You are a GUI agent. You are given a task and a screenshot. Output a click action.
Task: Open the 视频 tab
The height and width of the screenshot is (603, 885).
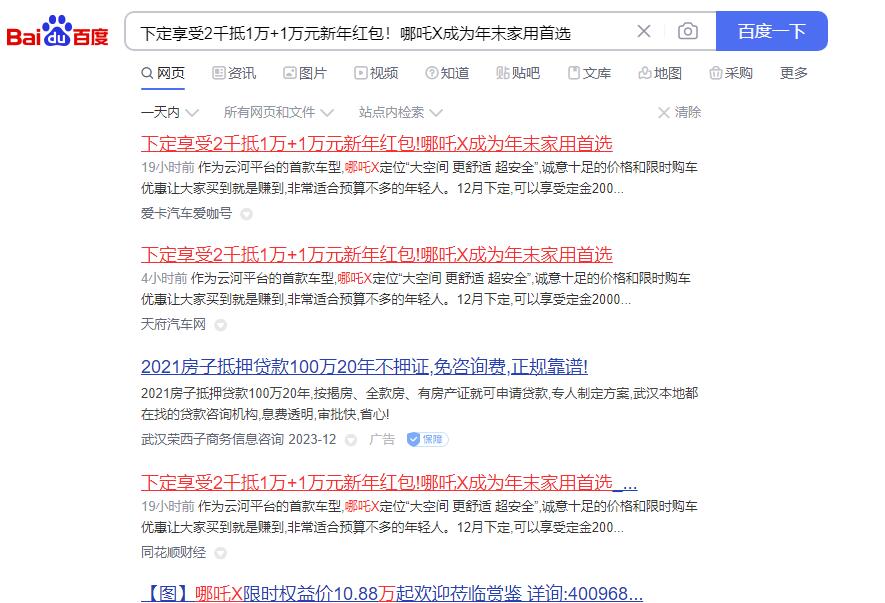pos(376,73)
